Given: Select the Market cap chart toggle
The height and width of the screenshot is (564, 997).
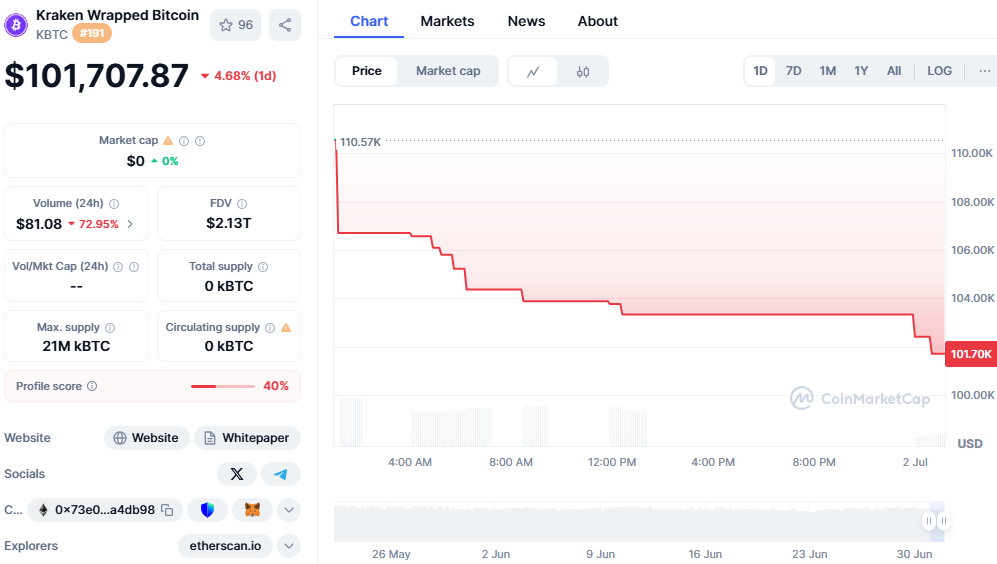Looking at the screenshot, I should (448, 71).
